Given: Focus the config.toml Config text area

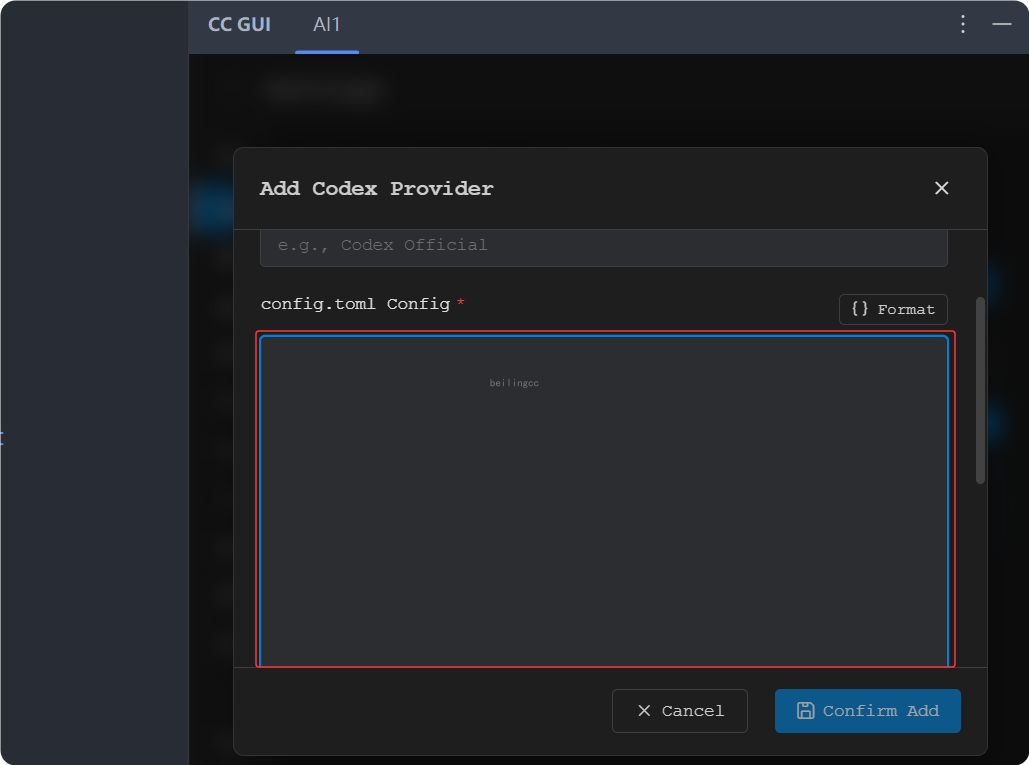Looking at the screenshot, I should coord(604,500).
